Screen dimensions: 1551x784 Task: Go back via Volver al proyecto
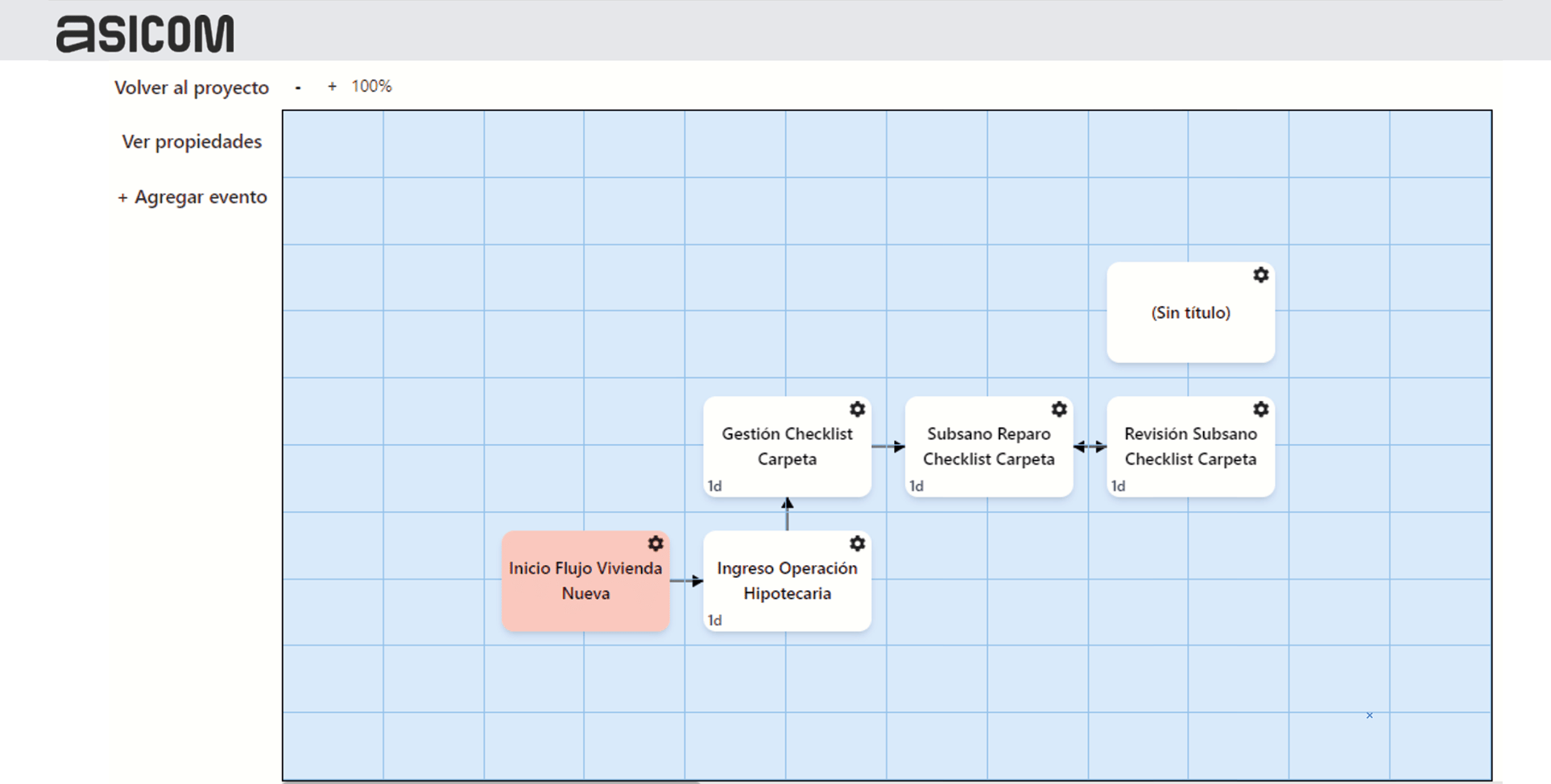[x=192, y=88]
